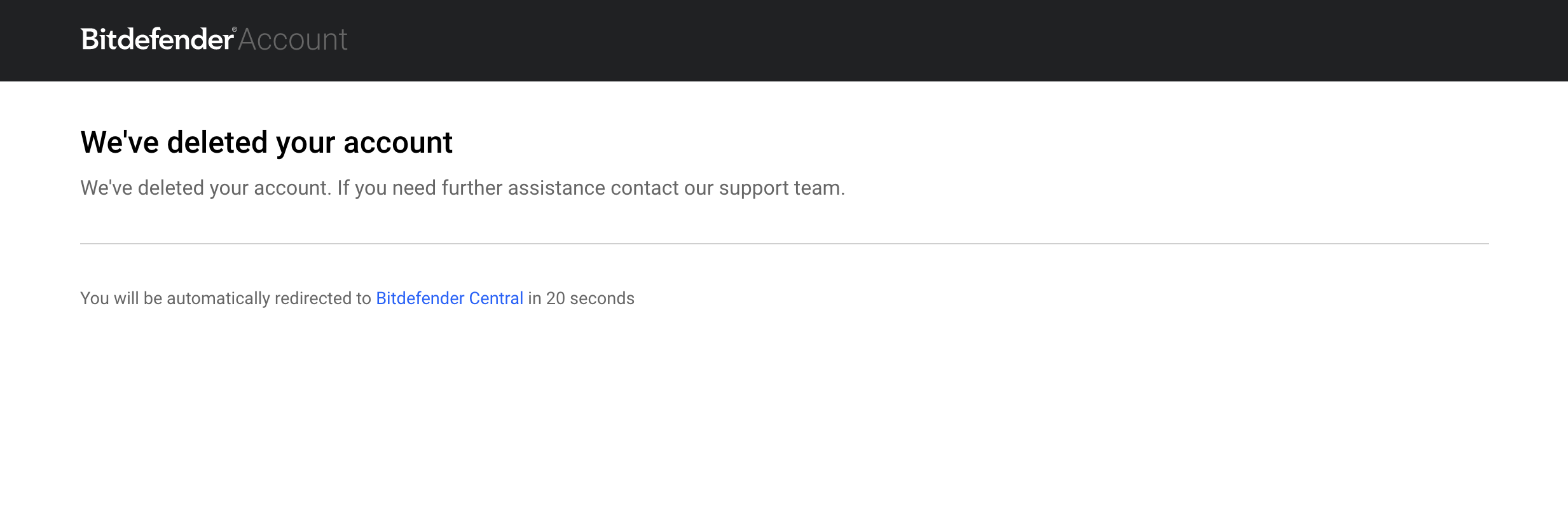Click the Bitdefender logo in header

(x=158, y=39)
